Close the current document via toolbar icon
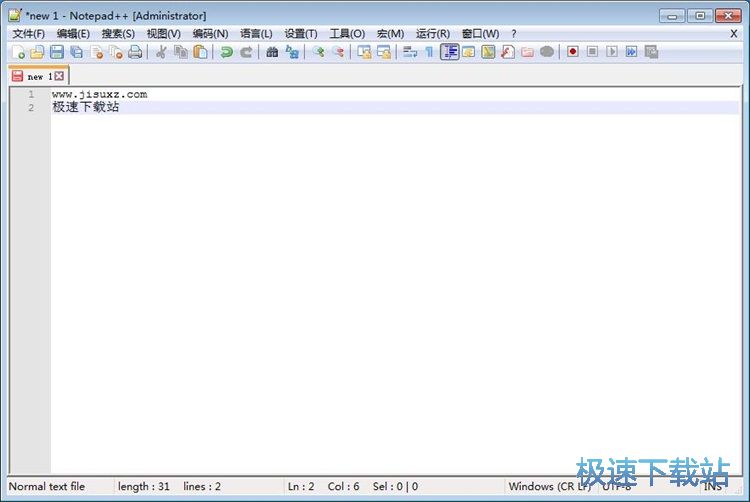Screen dimensions: 750x502 coord(96,52)
